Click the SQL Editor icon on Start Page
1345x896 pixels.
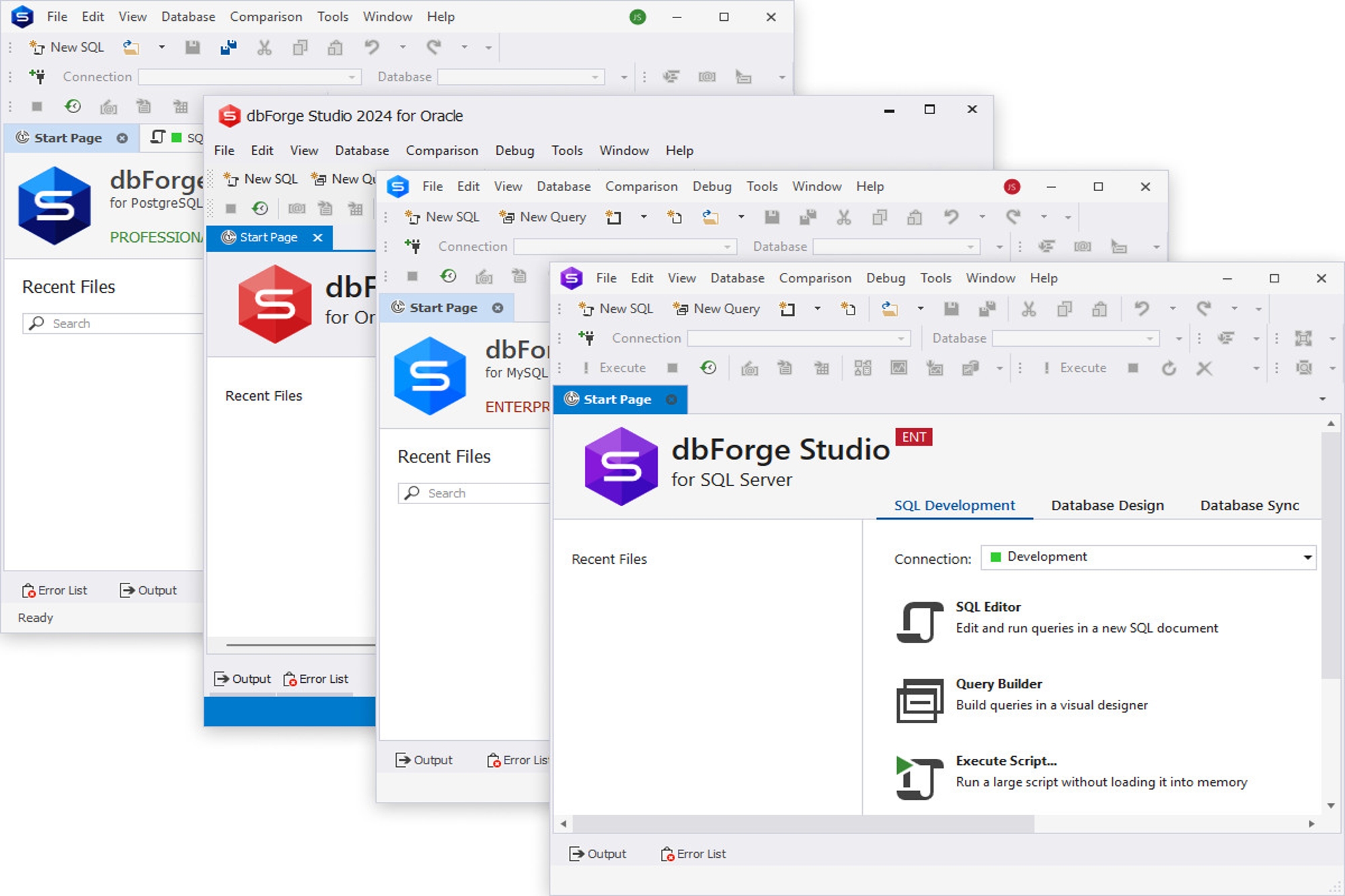click(x=919, y=622)
